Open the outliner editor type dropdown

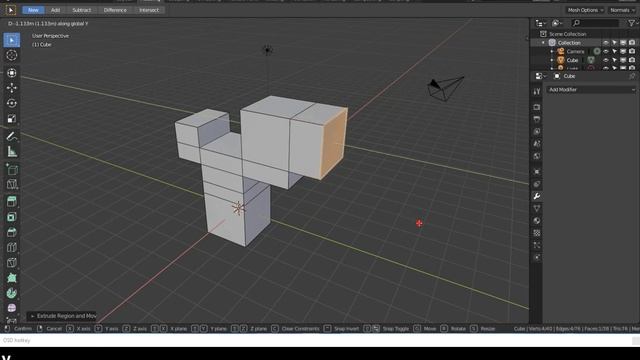pyautogui.click(x=541, y=23)
